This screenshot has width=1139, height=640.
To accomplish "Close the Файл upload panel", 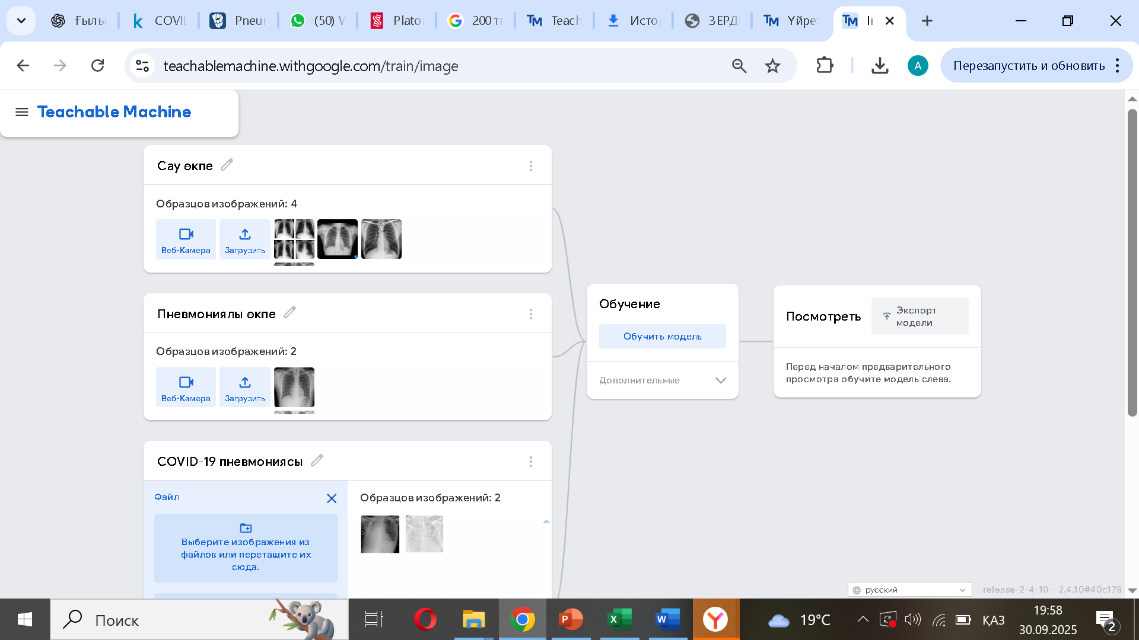I will 331,498.
